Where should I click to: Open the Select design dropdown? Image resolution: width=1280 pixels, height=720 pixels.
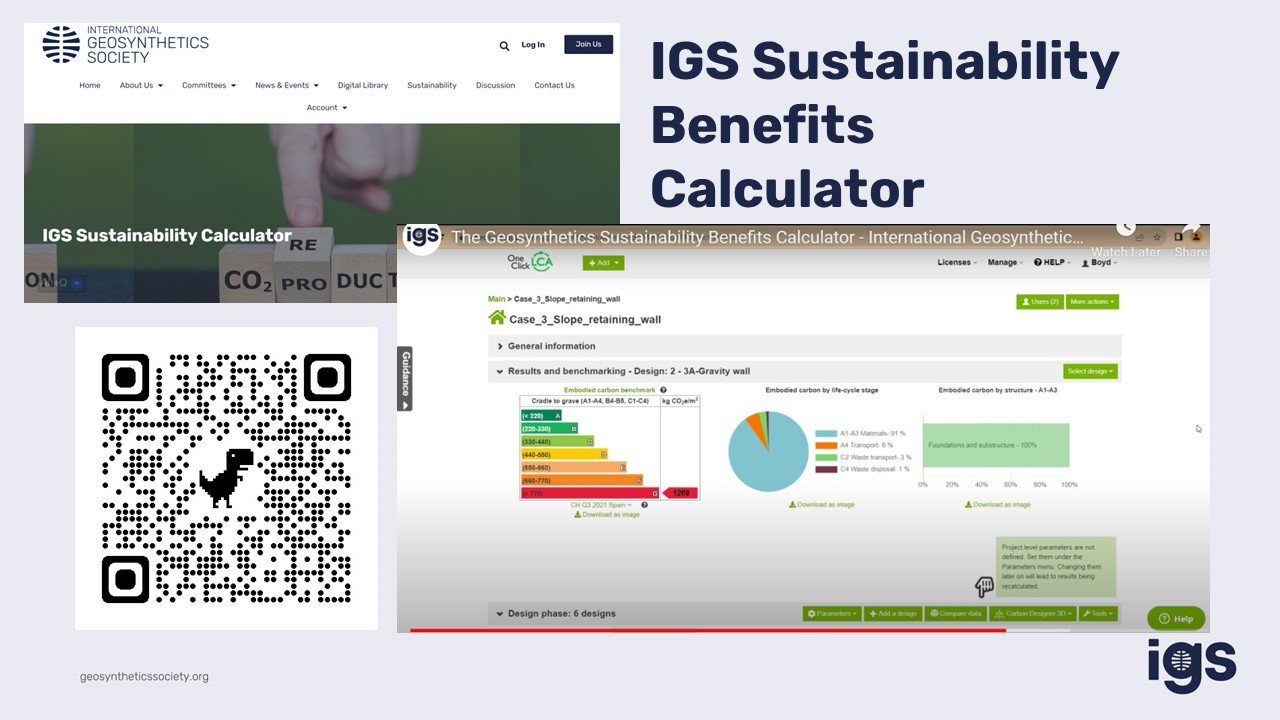(1089, 371)
